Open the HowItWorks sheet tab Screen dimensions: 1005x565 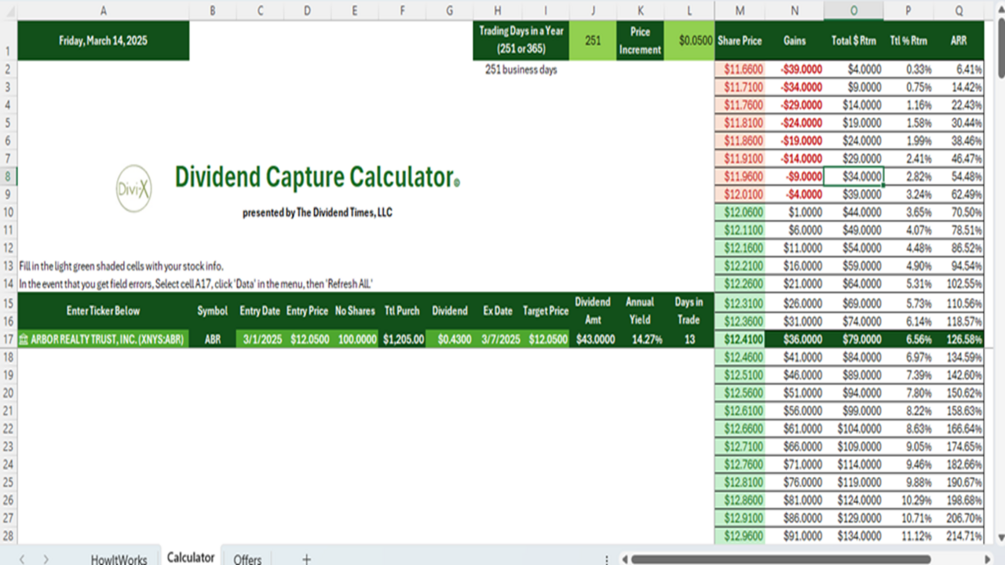click(119, 559)
